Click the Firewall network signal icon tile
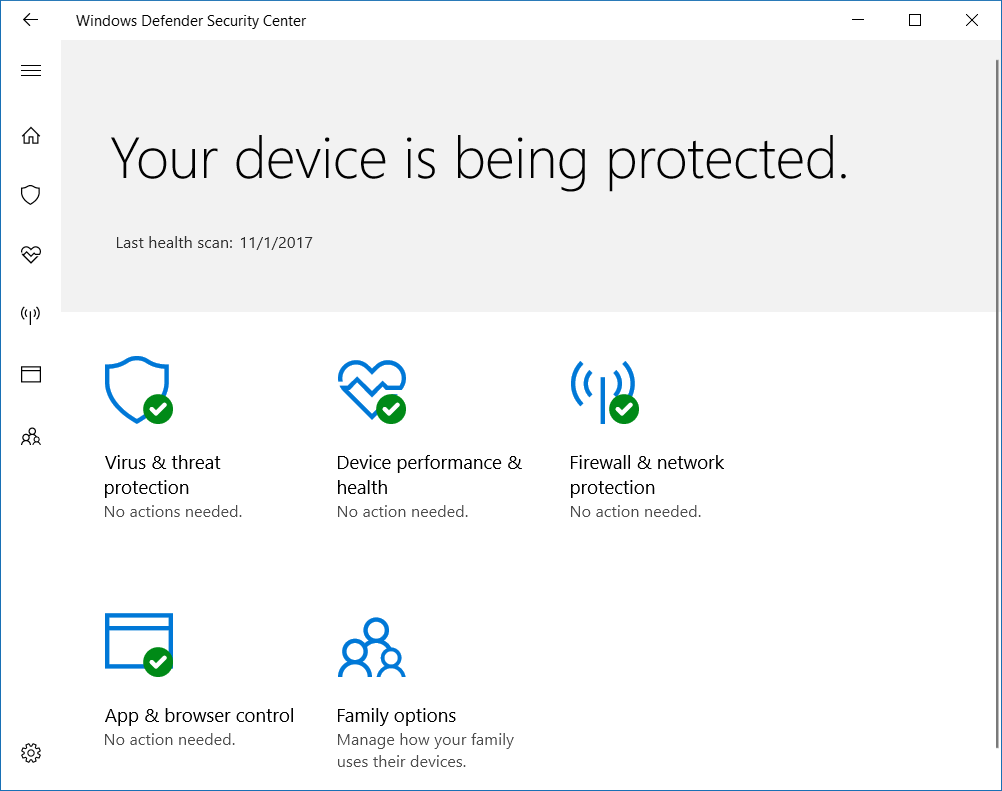The image size is (1002, 791). coord(604,390)
